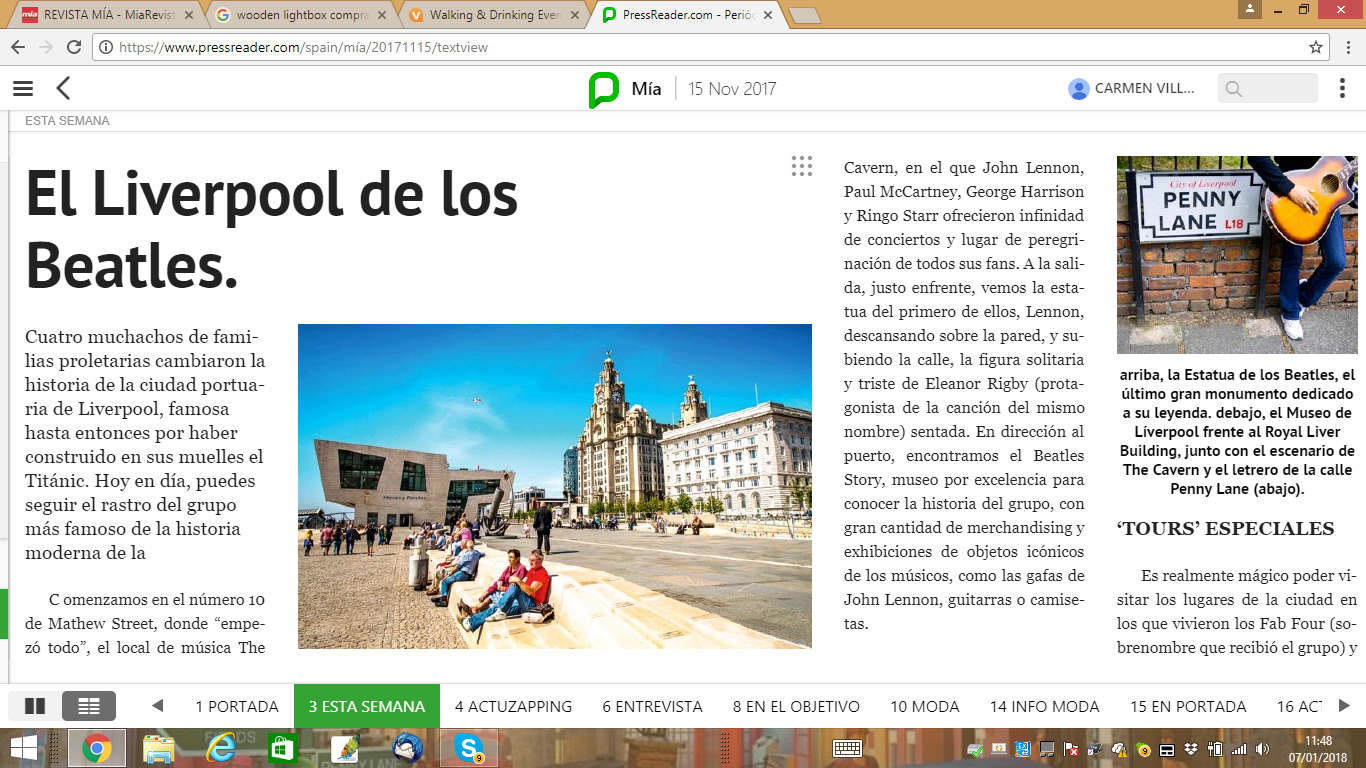Open Windows Store from the taskbar
This screenshot has height=768, width=1366.
click(x=282, y=748)
